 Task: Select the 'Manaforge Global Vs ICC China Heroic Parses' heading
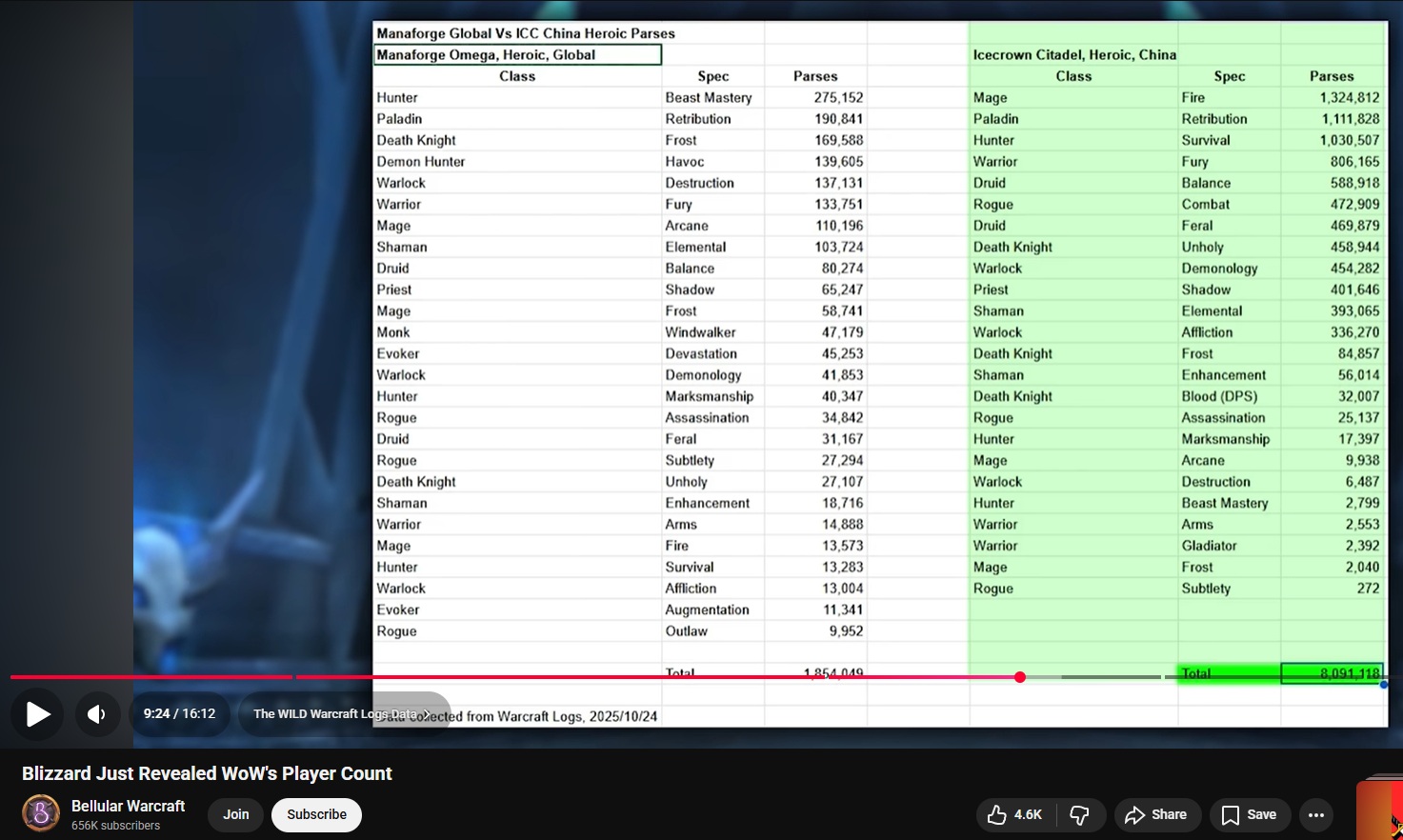pyautogui.click(x=526, y=33)
